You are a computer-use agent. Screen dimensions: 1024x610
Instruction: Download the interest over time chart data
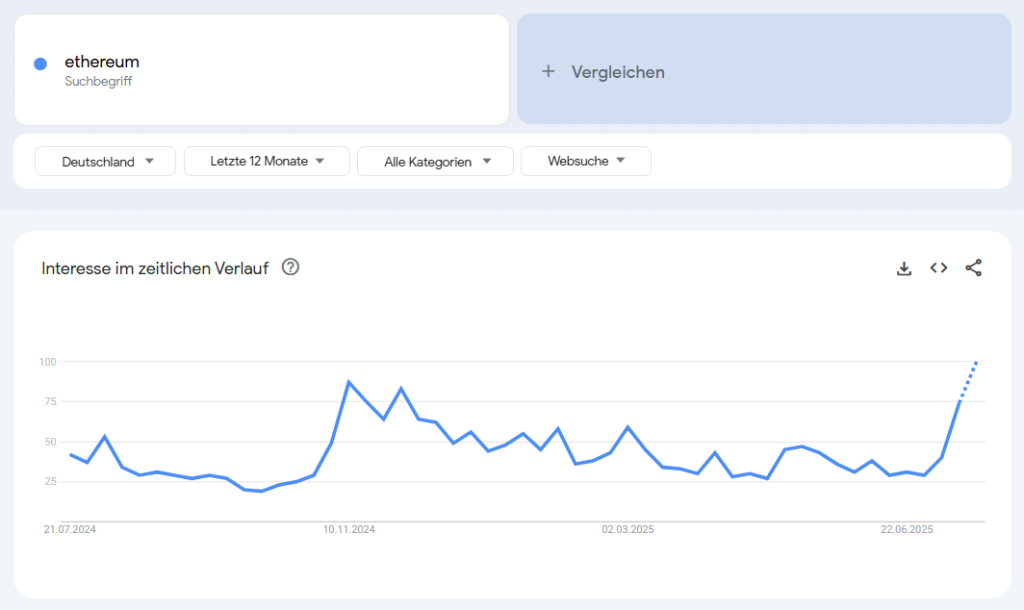904,268
